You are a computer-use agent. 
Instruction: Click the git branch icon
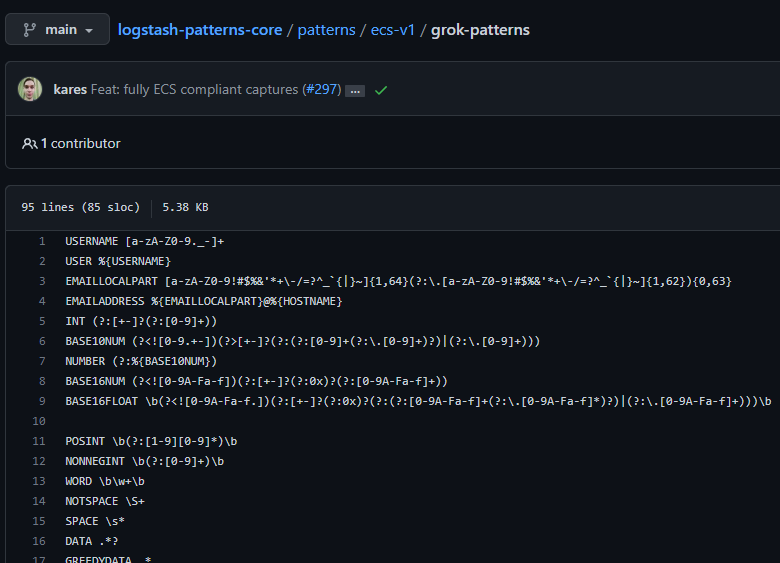(29, 30)
